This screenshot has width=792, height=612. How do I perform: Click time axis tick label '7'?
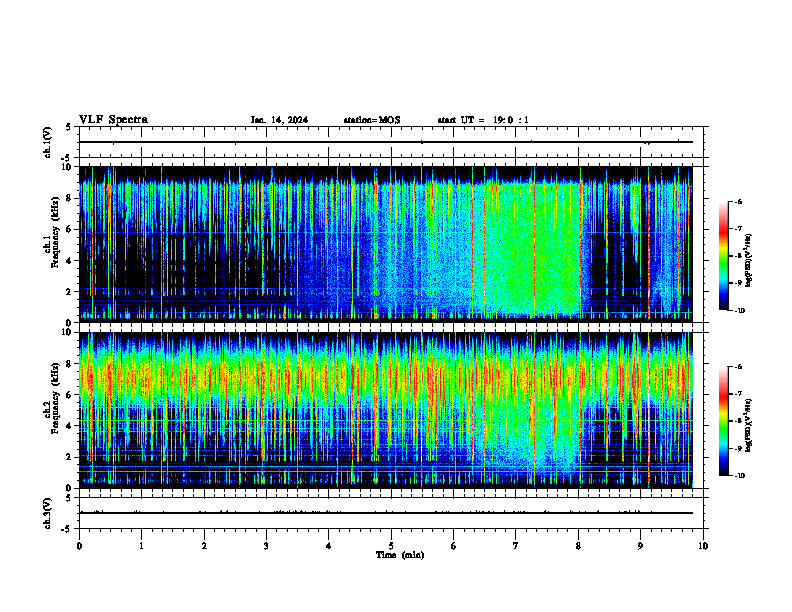pyautogui.click(x=516, y=546)
